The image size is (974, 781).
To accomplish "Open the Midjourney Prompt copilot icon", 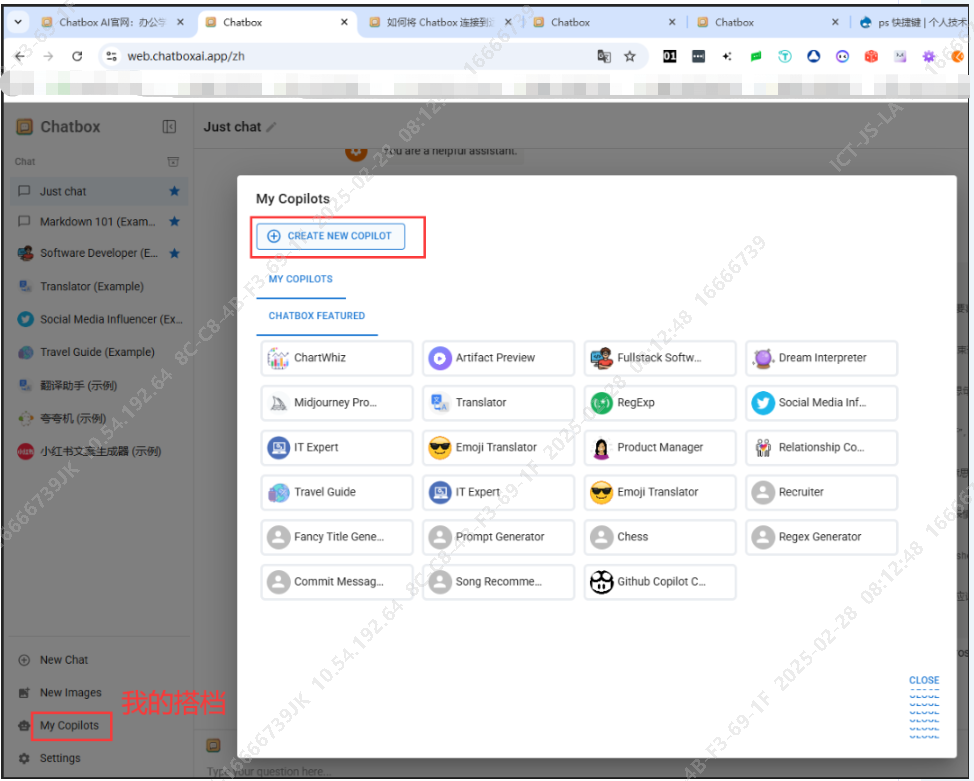I will pyautogui.click(x=278, y=403).
